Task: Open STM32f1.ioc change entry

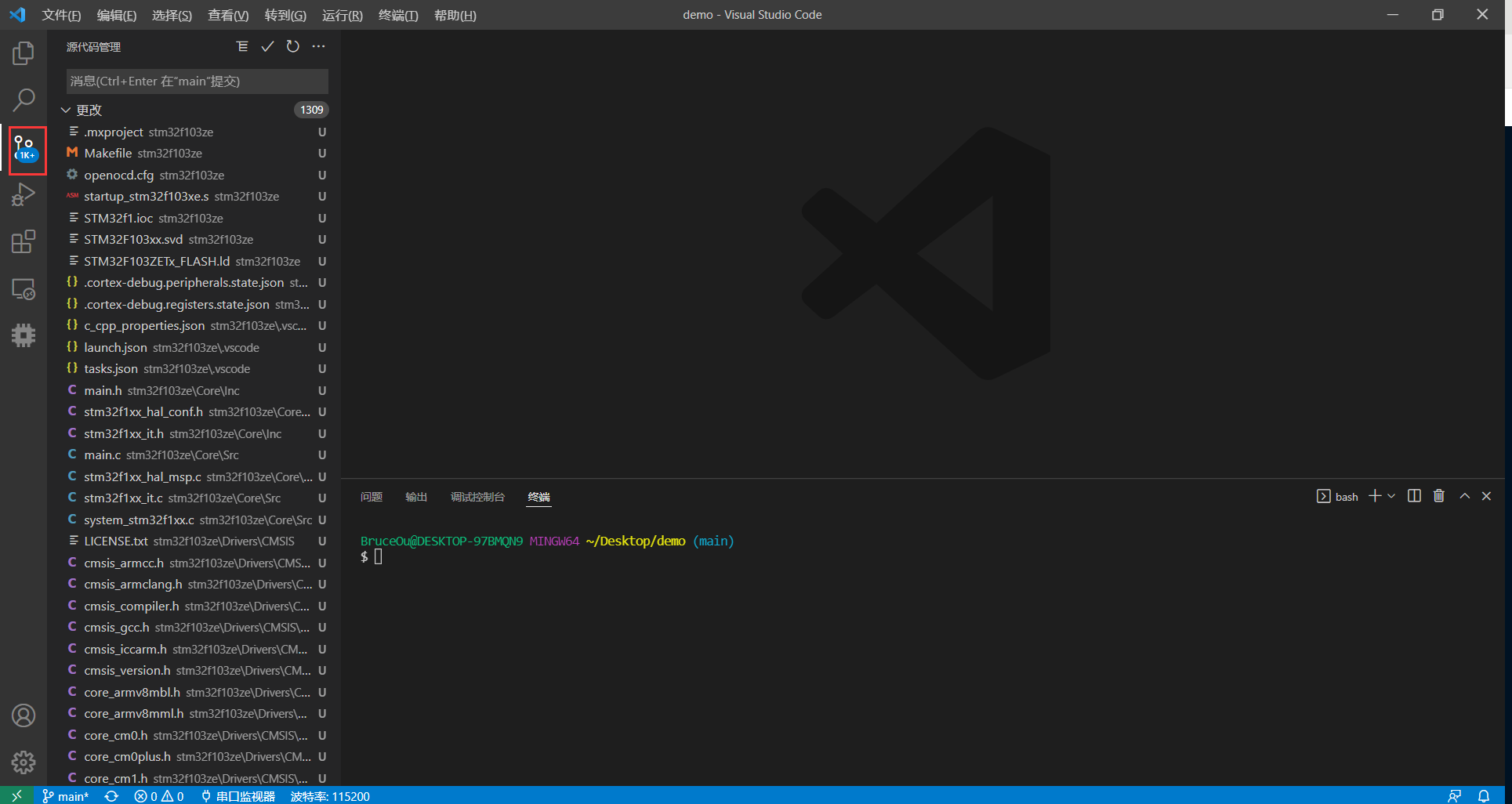Action: tap(194, 218)
